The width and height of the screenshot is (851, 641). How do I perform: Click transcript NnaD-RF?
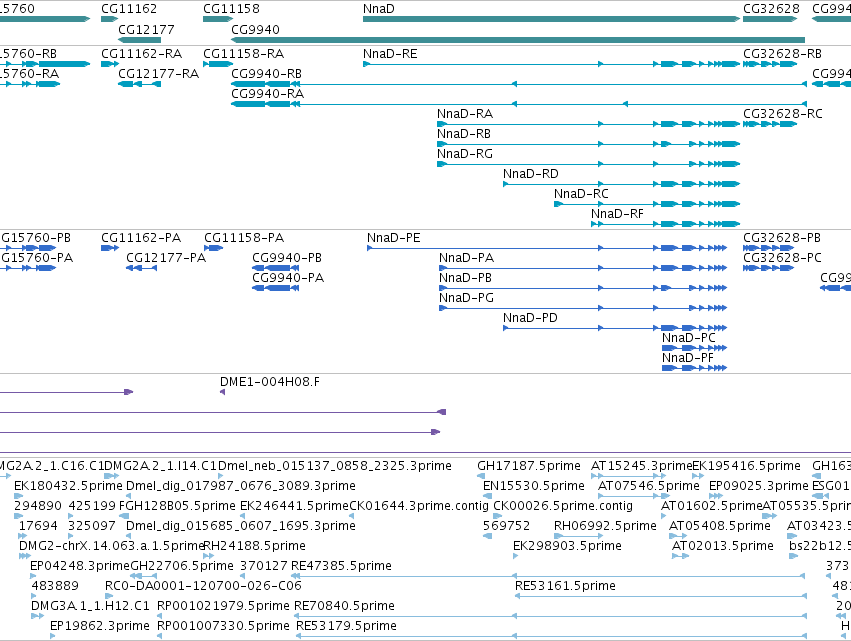[x=665, y=224]
